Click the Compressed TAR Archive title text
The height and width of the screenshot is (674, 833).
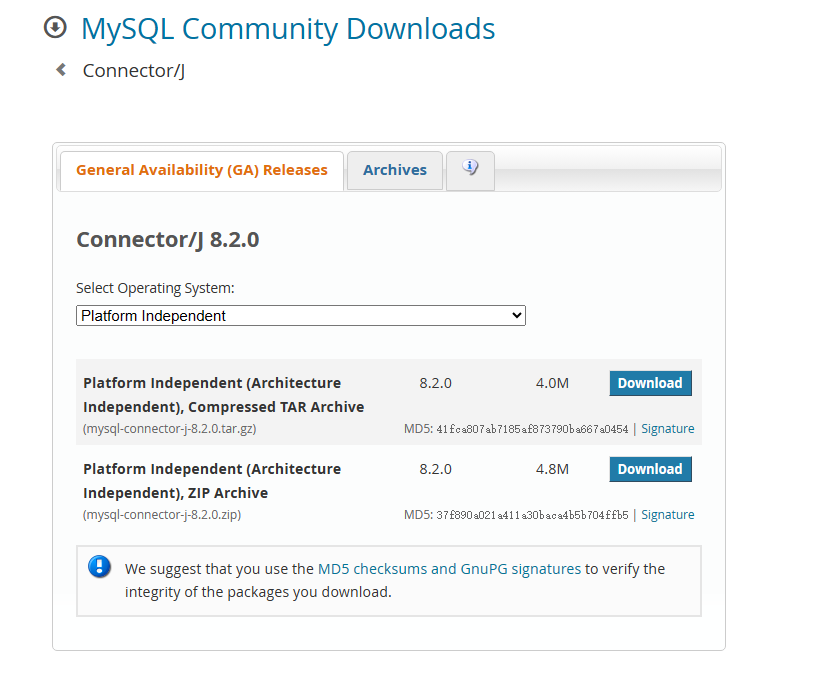point(223,395)
